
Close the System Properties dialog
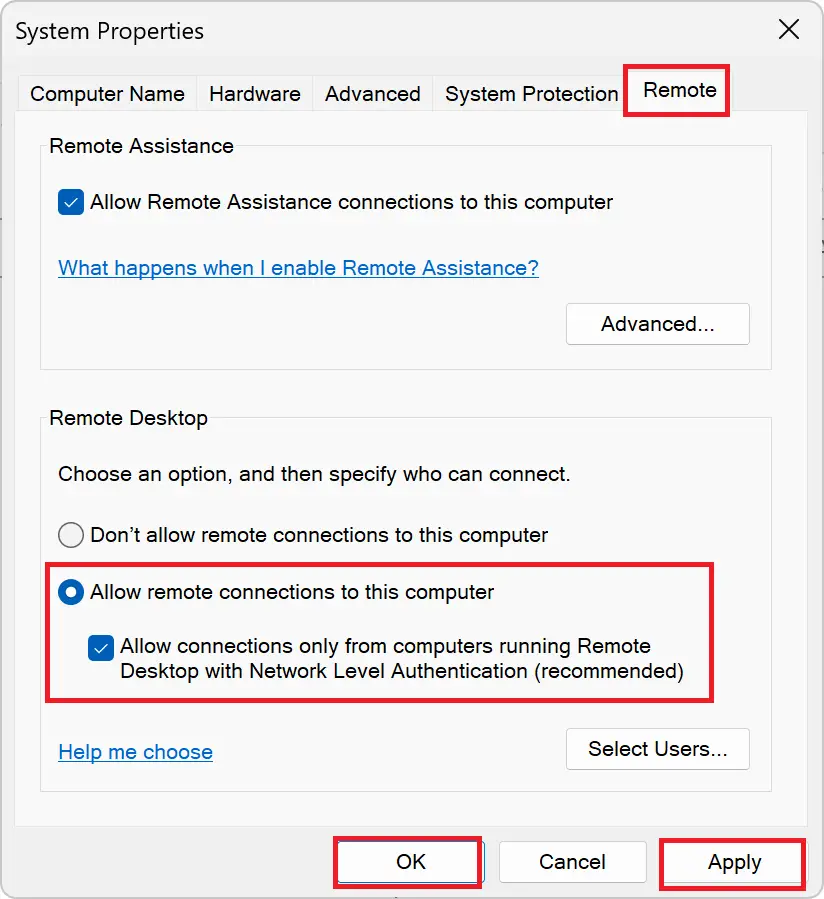788,29
